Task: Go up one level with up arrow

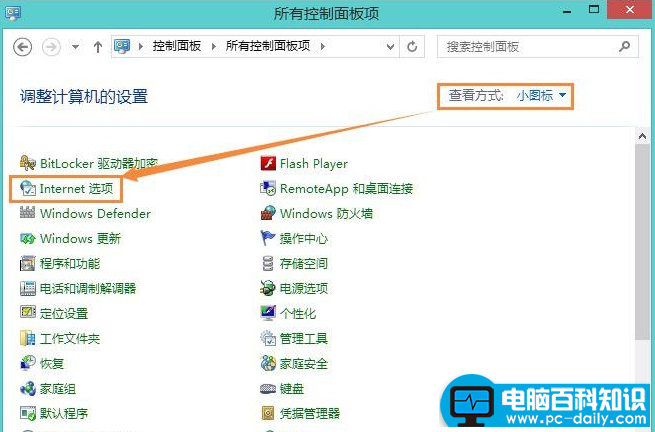Action: point(98,47)
